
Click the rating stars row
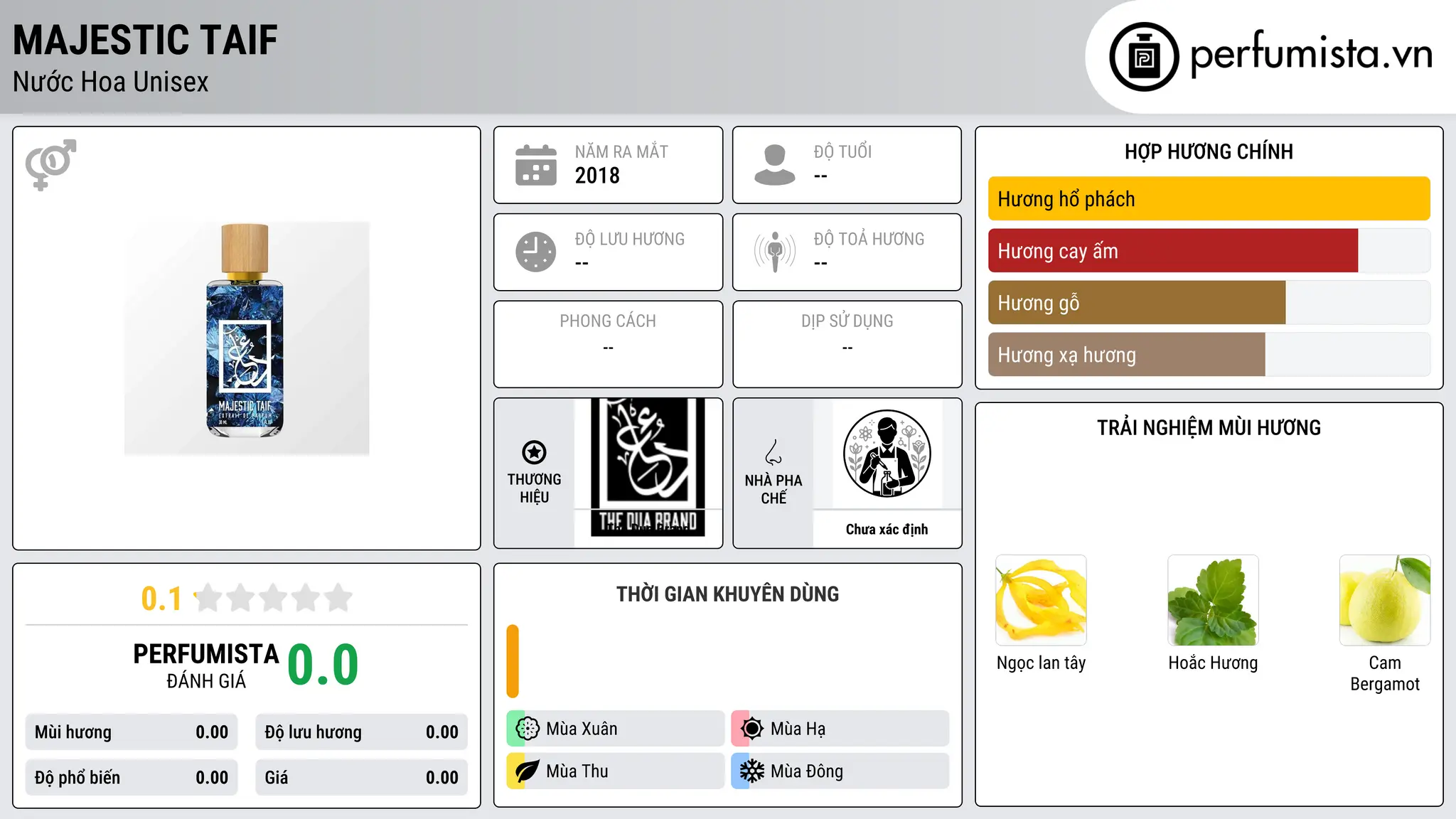pyautogui.click(x=274, y=598)
